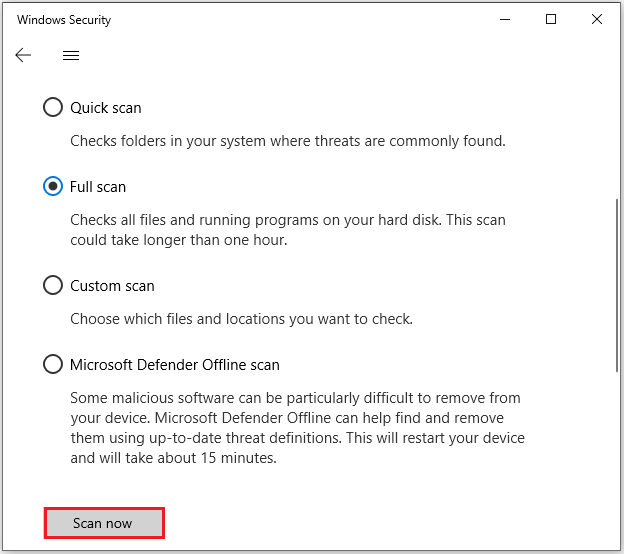Click the description under Quick scan
Viewport: 624px width, 554px height.
pos(288,141)
